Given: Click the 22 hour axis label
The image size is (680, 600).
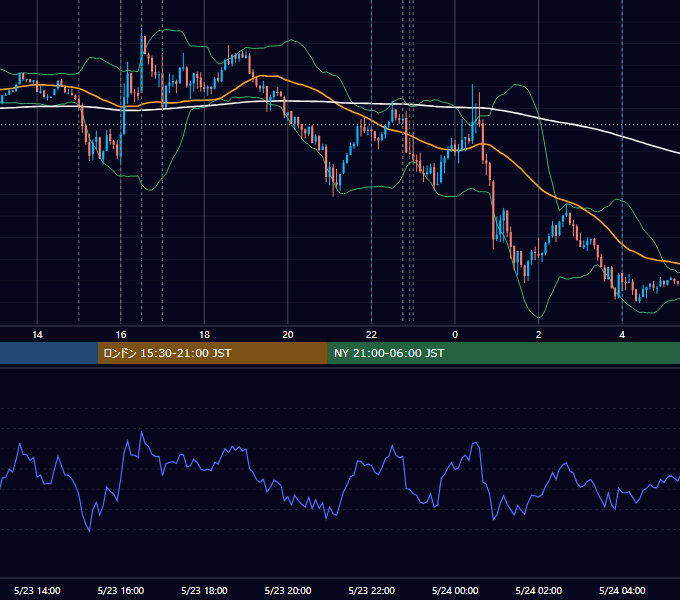Looking at the screenshot, I should pos(371,335).
